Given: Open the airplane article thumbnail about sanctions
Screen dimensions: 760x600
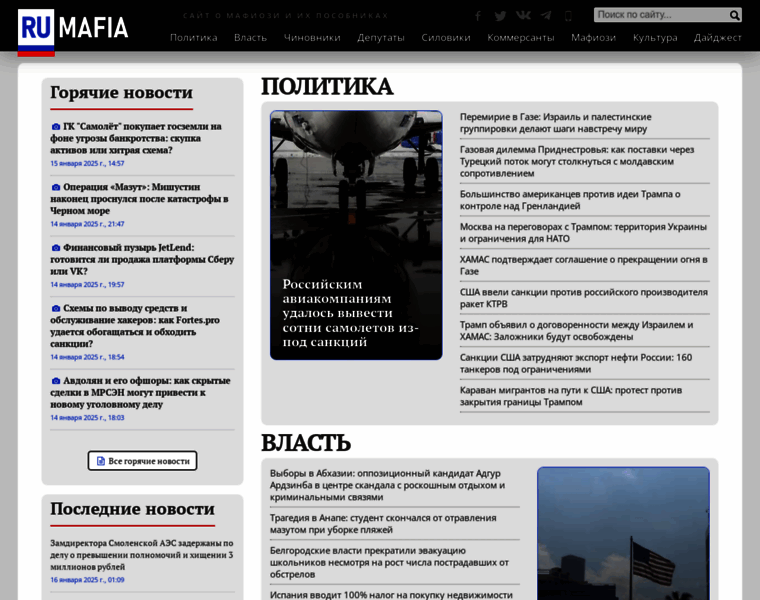Looking at the screenshot, I should point(356,235).
